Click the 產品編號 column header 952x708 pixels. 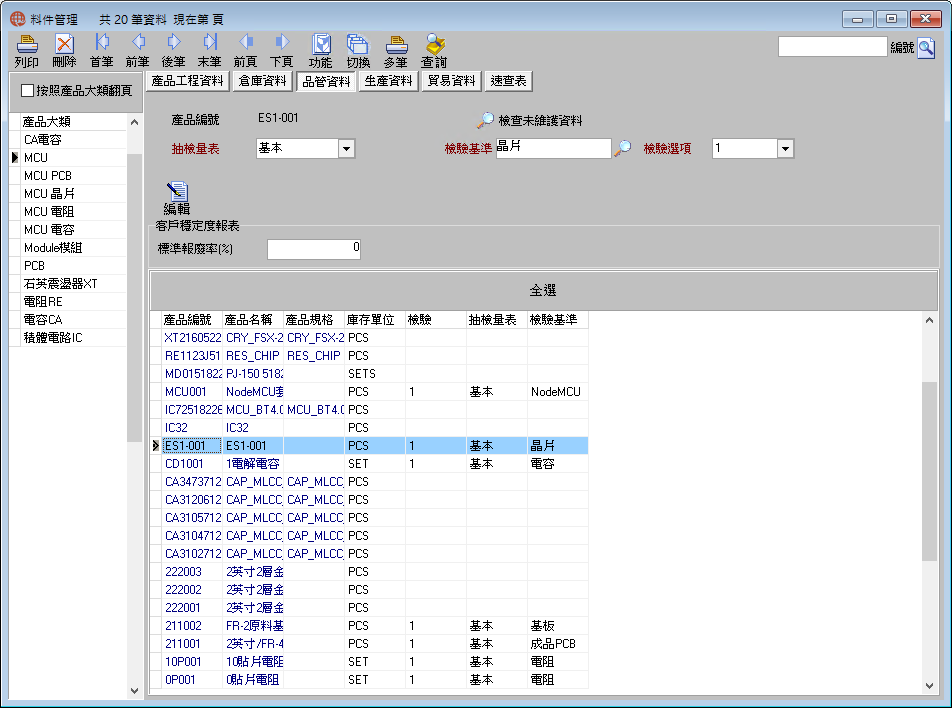point(192,320)
